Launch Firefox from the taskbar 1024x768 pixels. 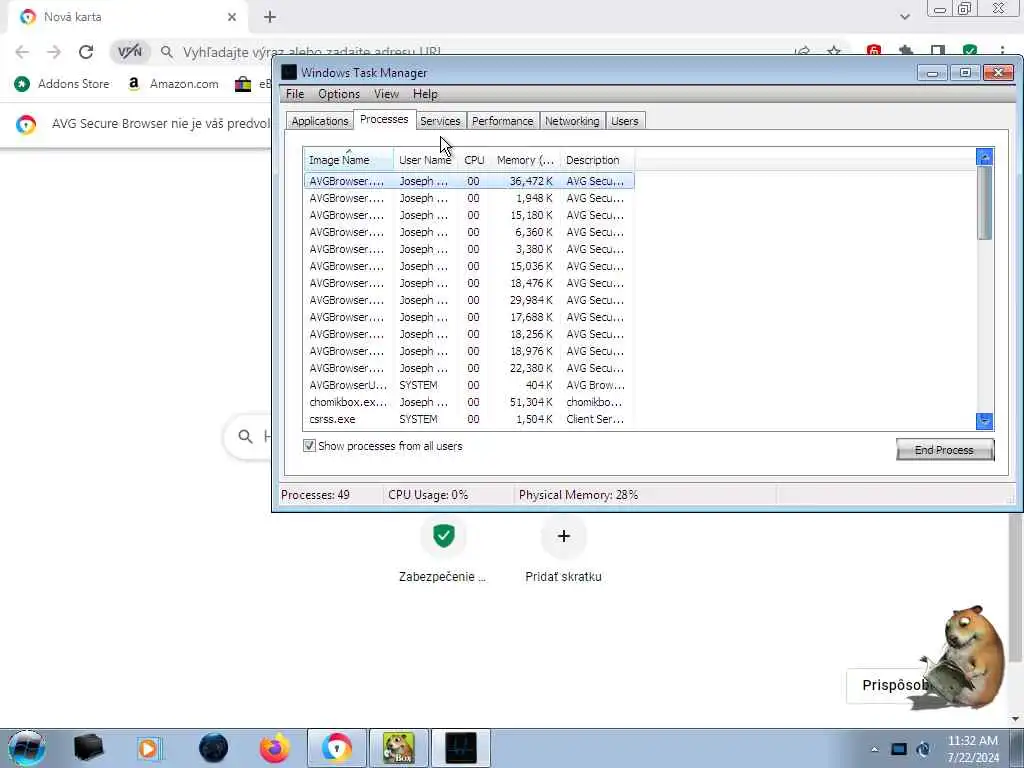[274, 748]
